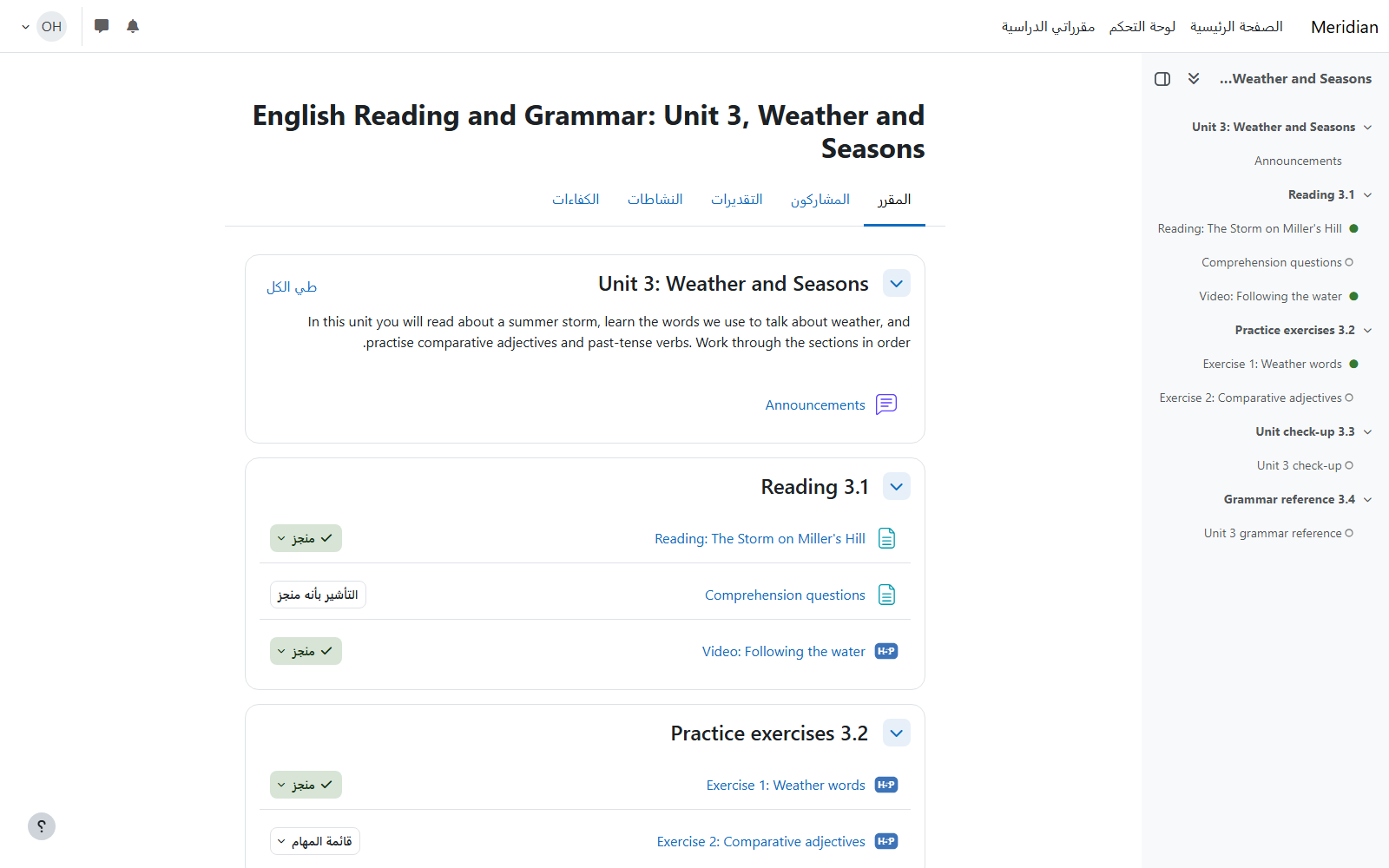Viewport: 1389px width, 868px height.
Task: Collapse the Unit 3: Weather and Seasons section
Action: click(x=897, y=283)
